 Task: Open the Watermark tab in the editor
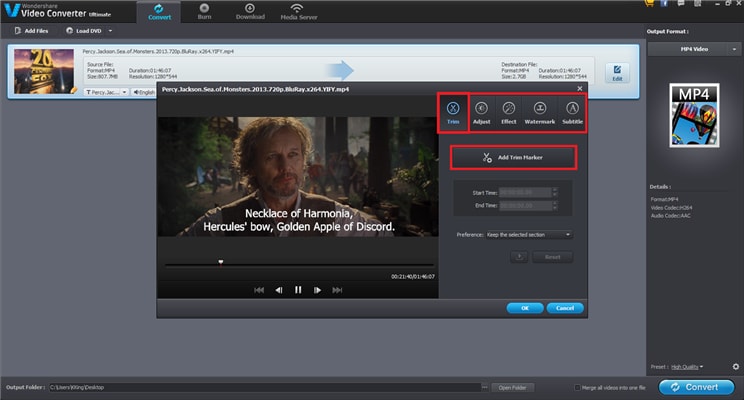[539, 113]
